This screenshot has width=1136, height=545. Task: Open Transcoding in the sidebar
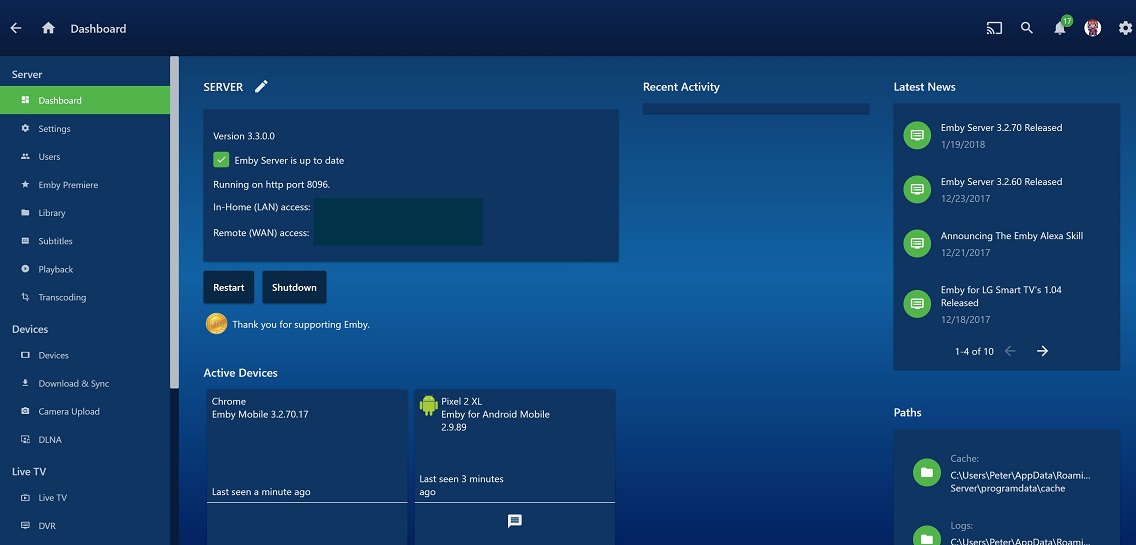pyautogui.click(x=62, y=297)
